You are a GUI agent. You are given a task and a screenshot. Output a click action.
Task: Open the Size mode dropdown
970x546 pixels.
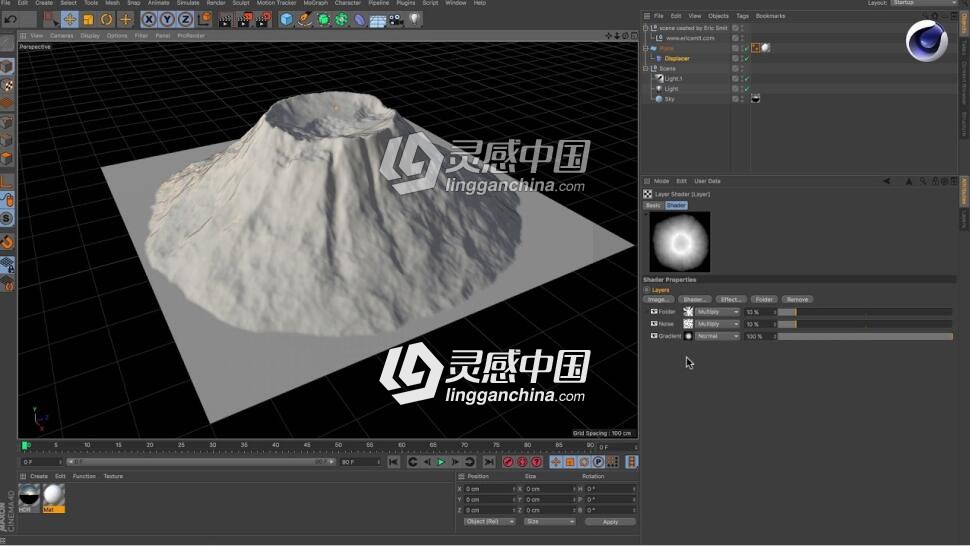point(549,522)
